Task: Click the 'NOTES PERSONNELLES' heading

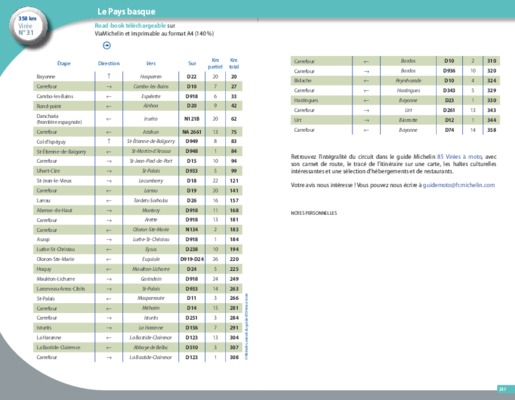Action: (x=314, y=213)
